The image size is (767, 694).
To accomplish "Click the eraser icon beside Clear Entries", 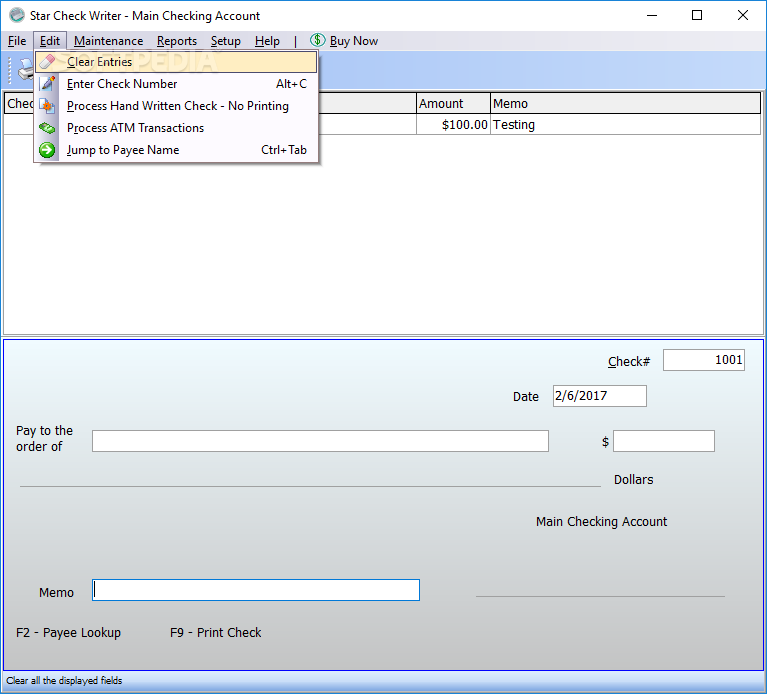I will tap(47, 62).
